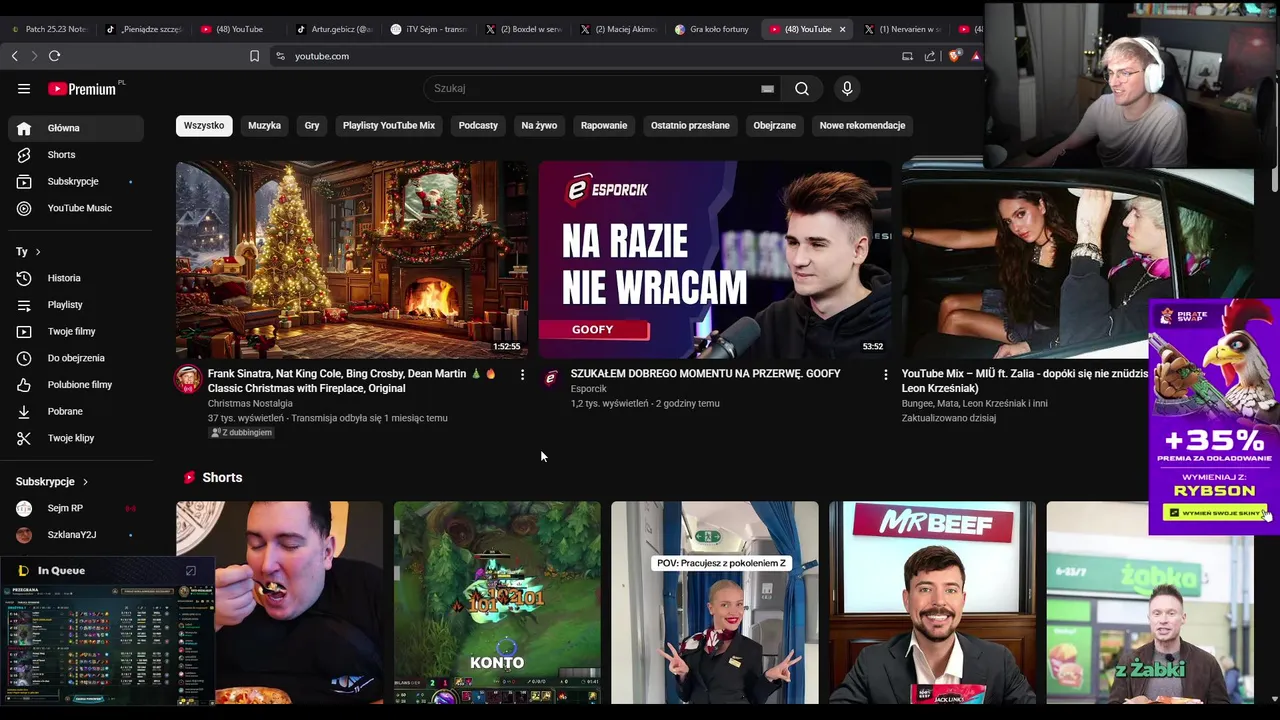Open SZUKAŁEM DOBREGO MOMENTU video title
This screenshot has width=1280, height=720.
click(705, 374)
